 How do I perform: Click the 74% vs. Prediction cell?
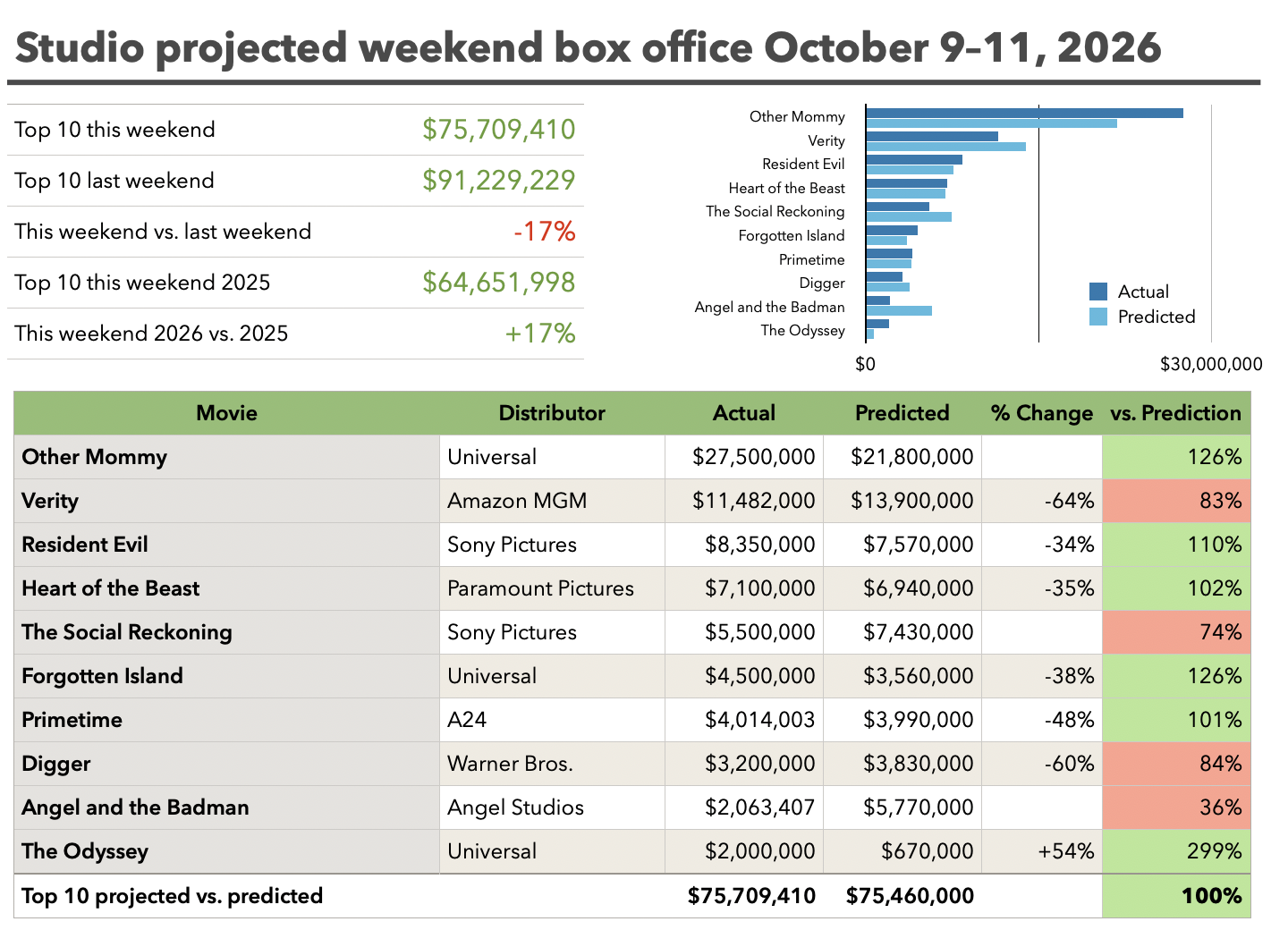[1176, 632]
